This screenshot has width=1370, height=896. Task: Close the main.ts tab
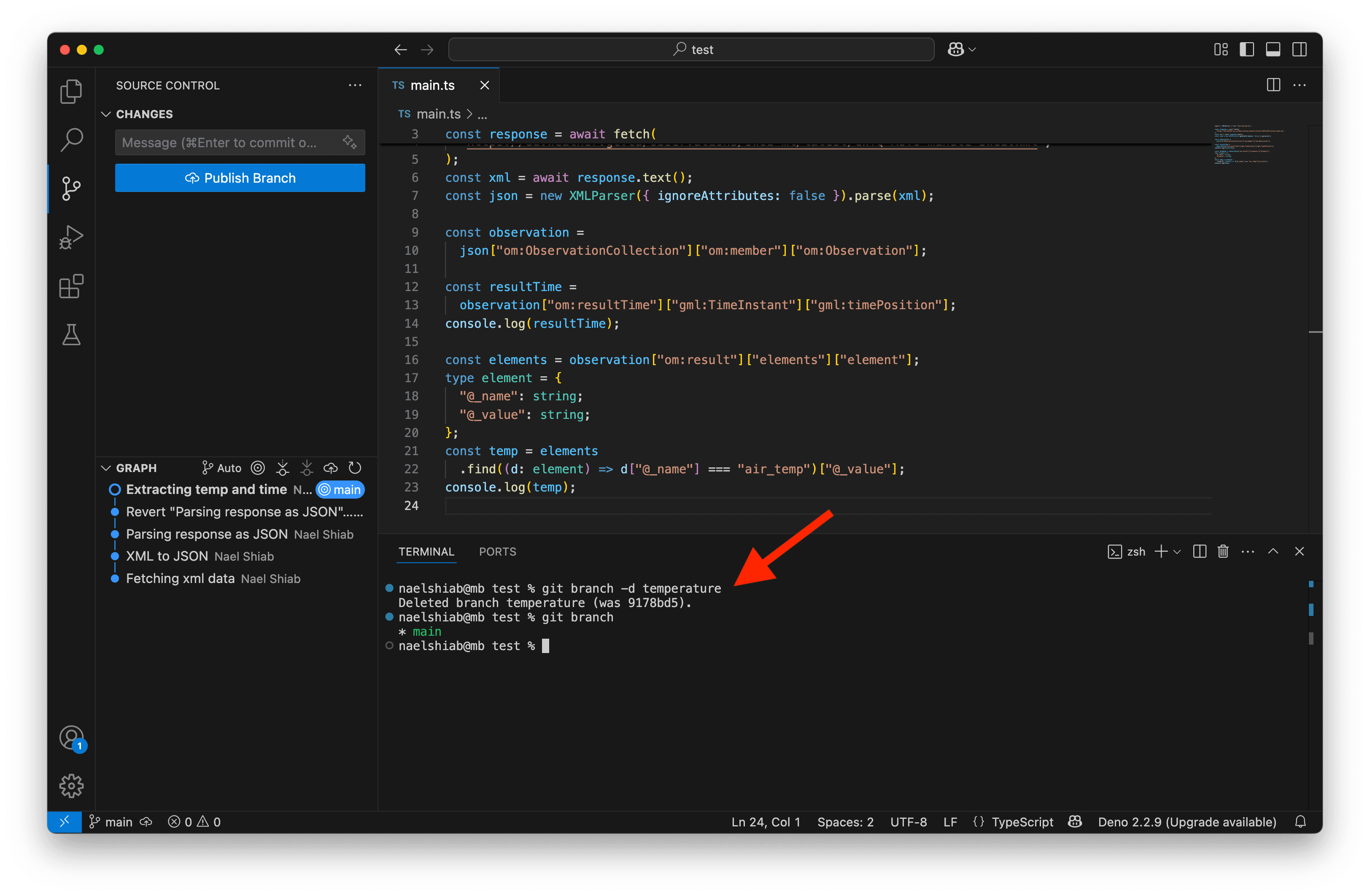pos(485,85)
